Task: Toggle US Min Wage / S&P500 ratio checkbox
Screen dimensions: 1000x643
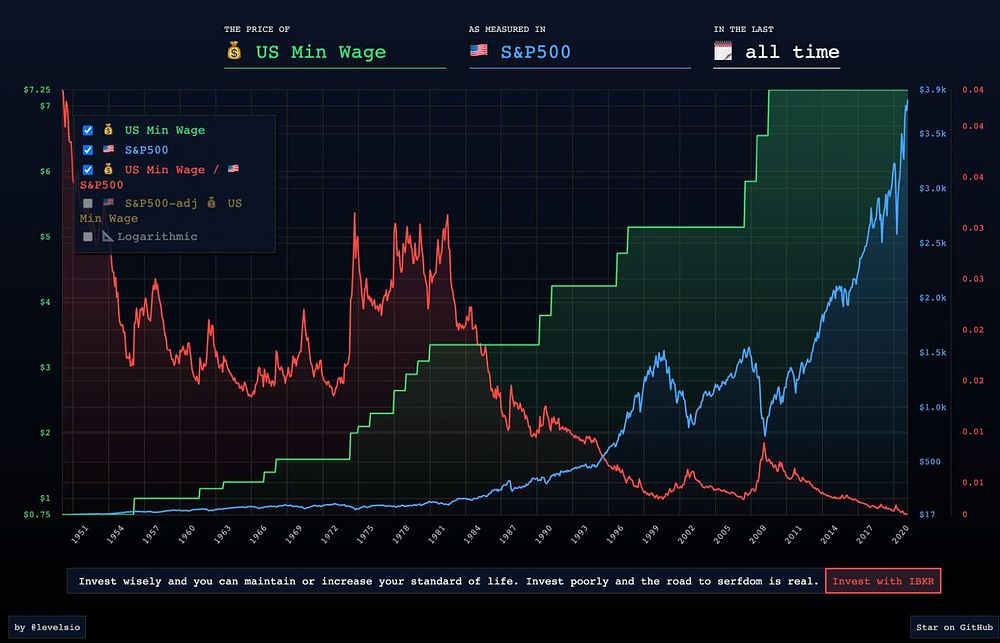Action: 88,170
